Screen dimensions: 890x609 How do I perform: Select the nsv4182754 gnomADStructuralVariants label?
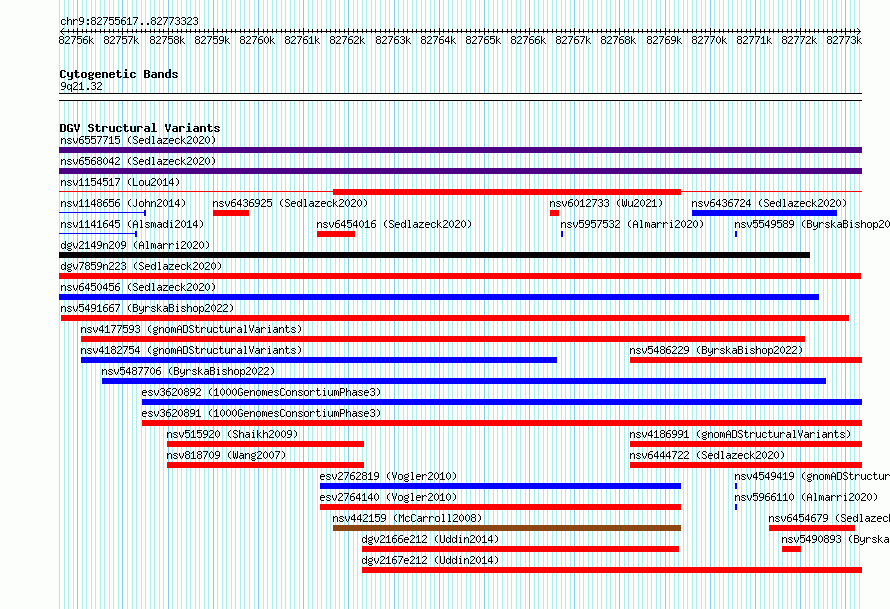191,350
